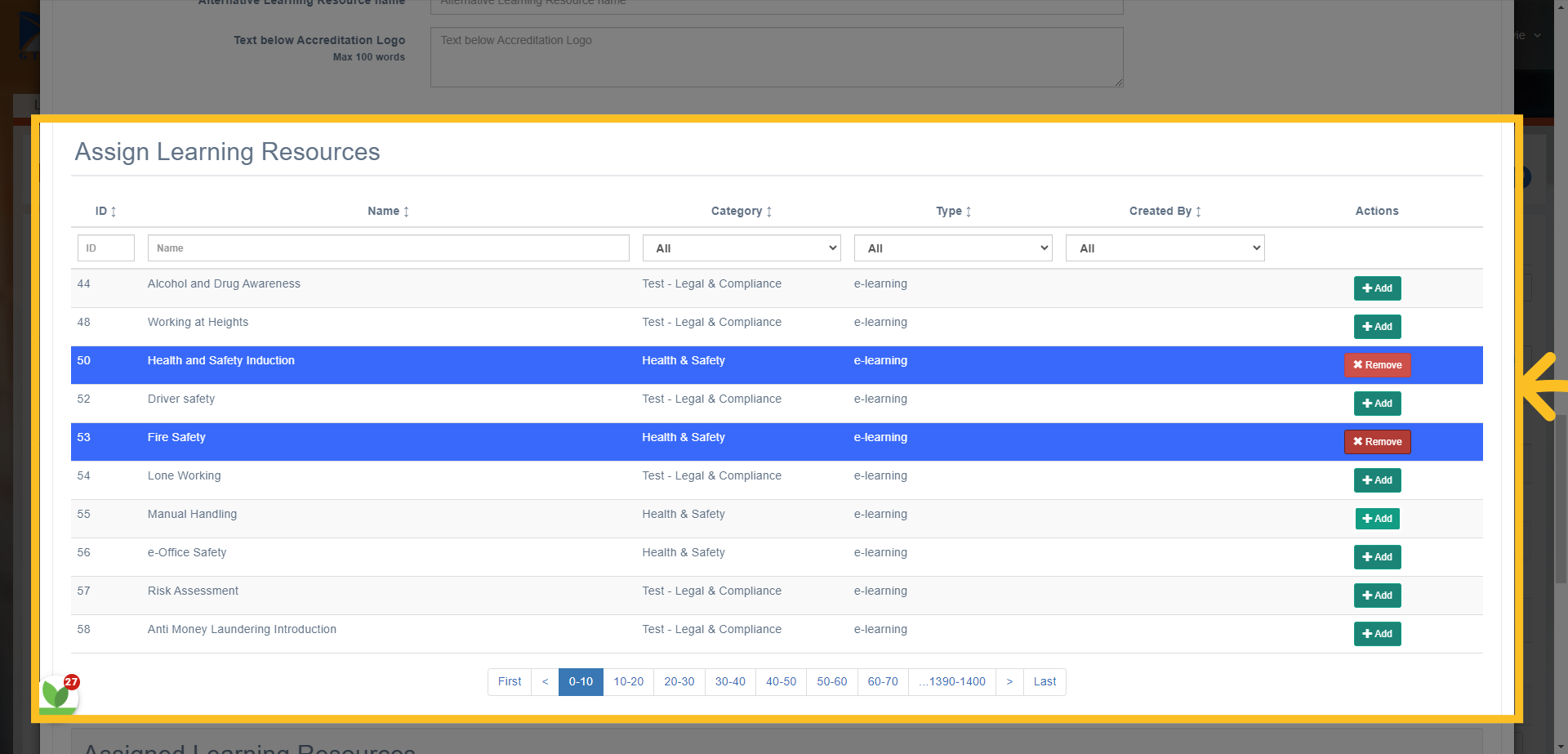Select the 30-40 pagination page

click(730, 682)
